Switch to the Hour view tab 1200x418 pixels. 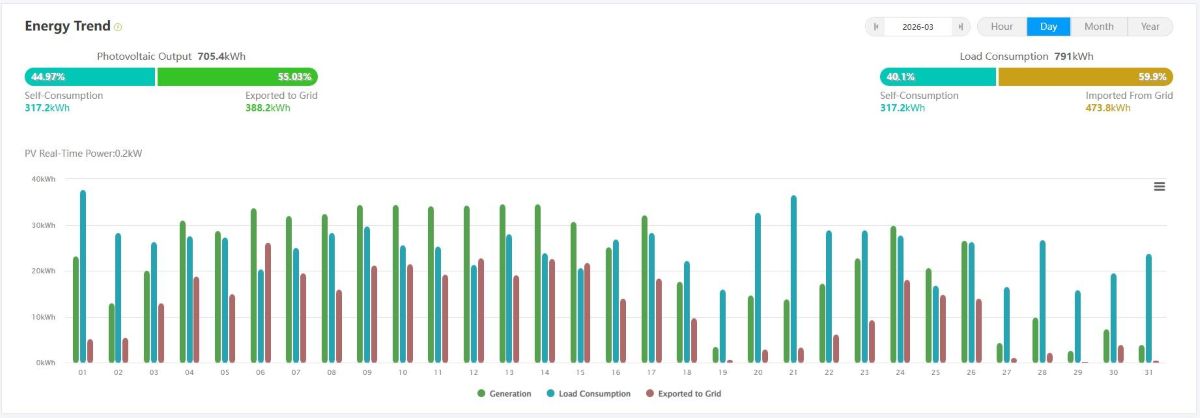1001,27
